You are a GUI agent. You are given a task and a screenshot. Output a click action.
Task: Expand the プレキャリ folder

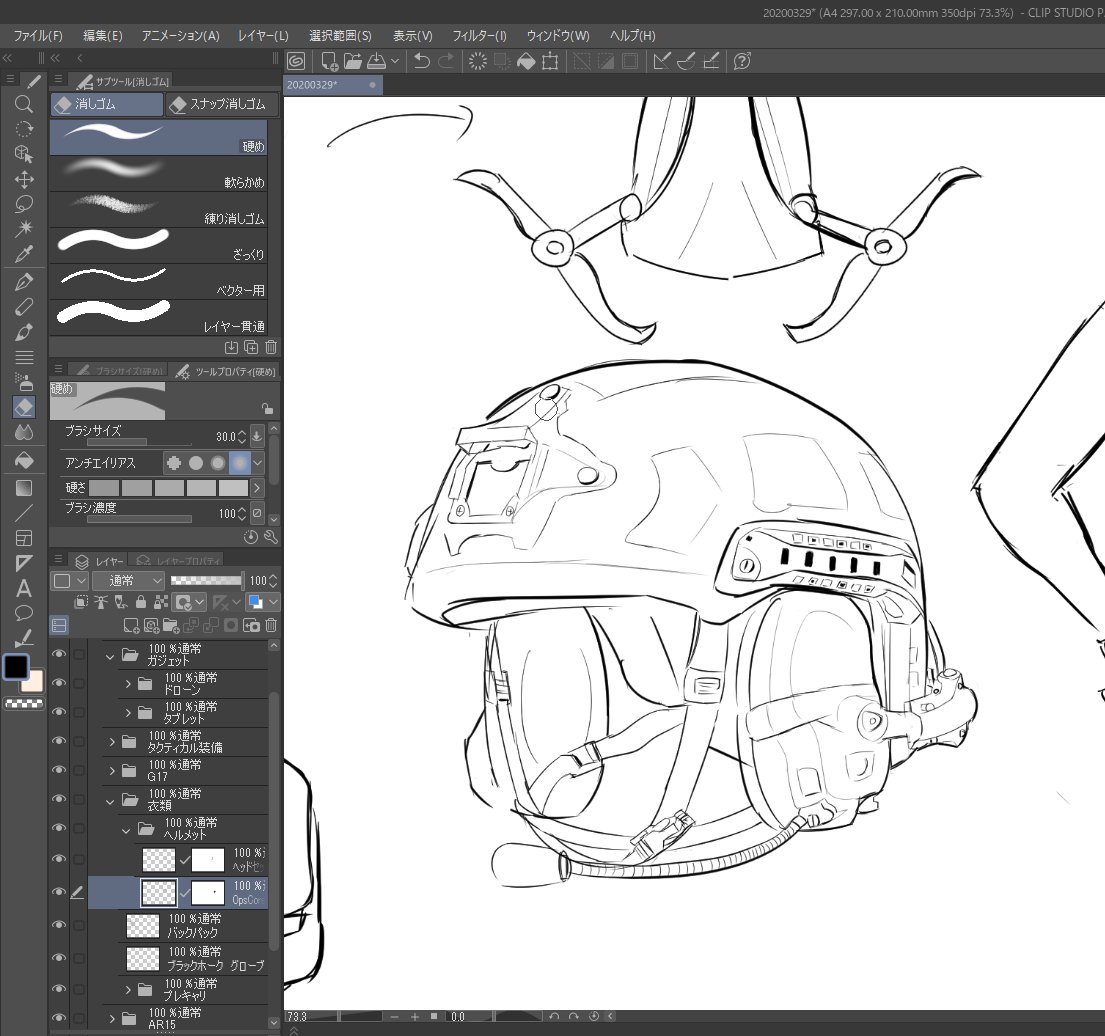point(128,989)
